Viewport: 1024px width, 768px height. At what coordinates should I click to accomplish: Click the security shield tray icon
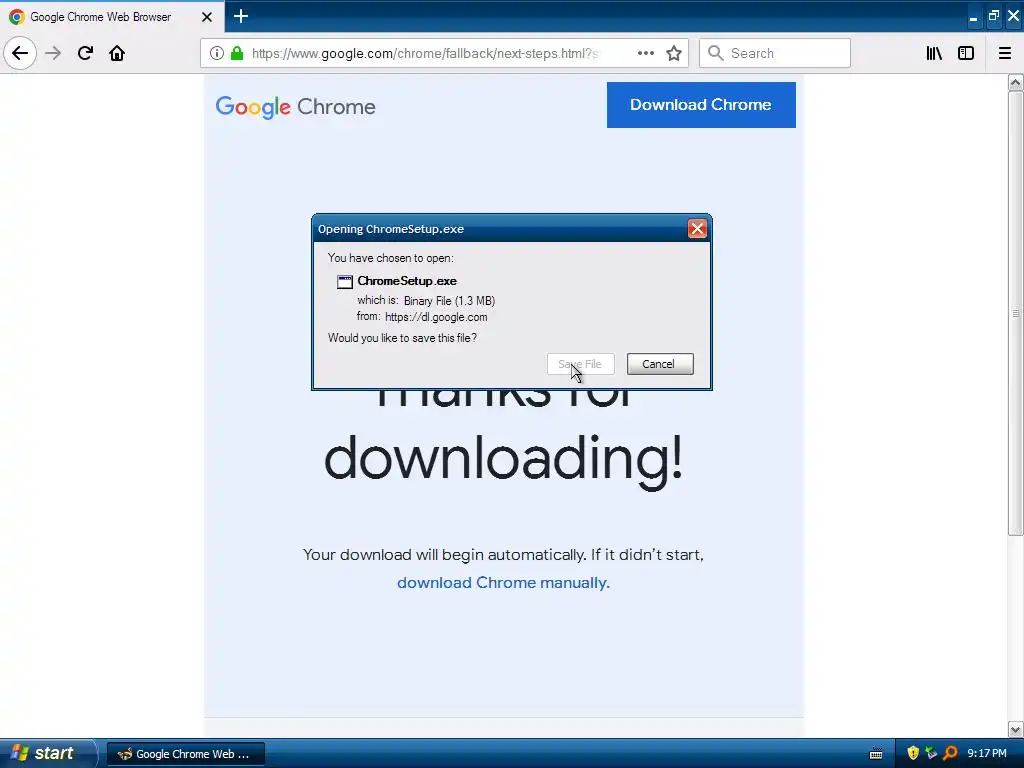912,753
